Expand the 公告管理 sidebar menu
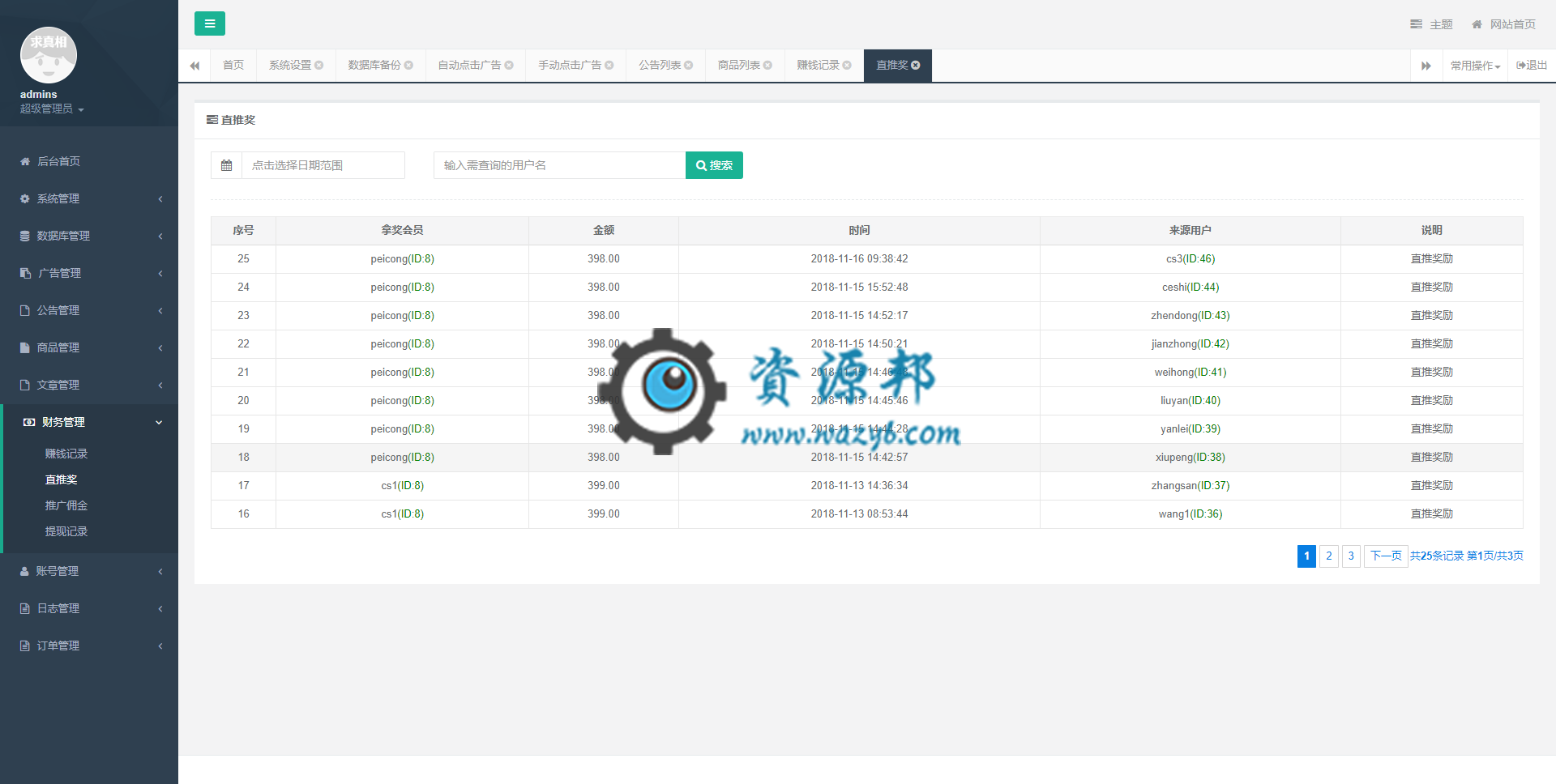Viewport: 1556px width, 784px height. tap(89, 310)
